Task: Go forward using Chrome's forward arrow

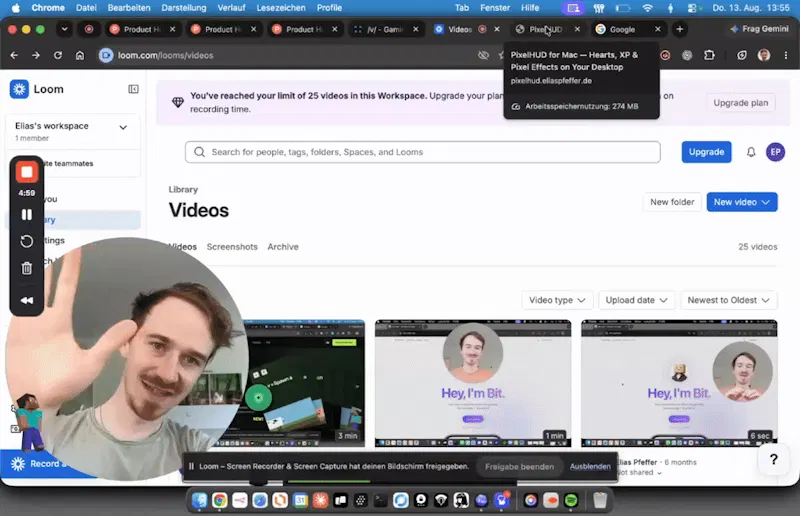Action: [36, 55]
